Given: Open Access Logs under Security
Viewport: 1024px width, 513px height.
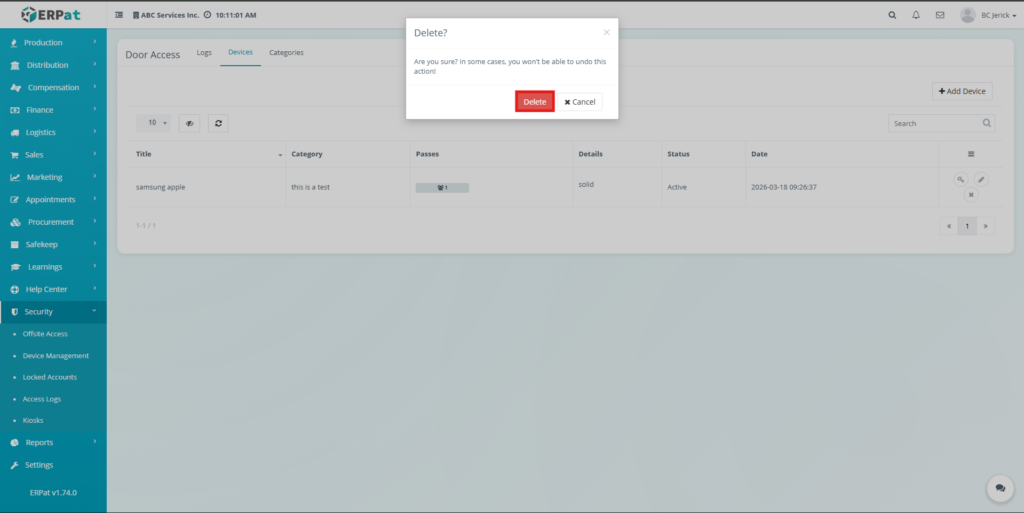Looking at the screenshot, I should tap(42, 399).
